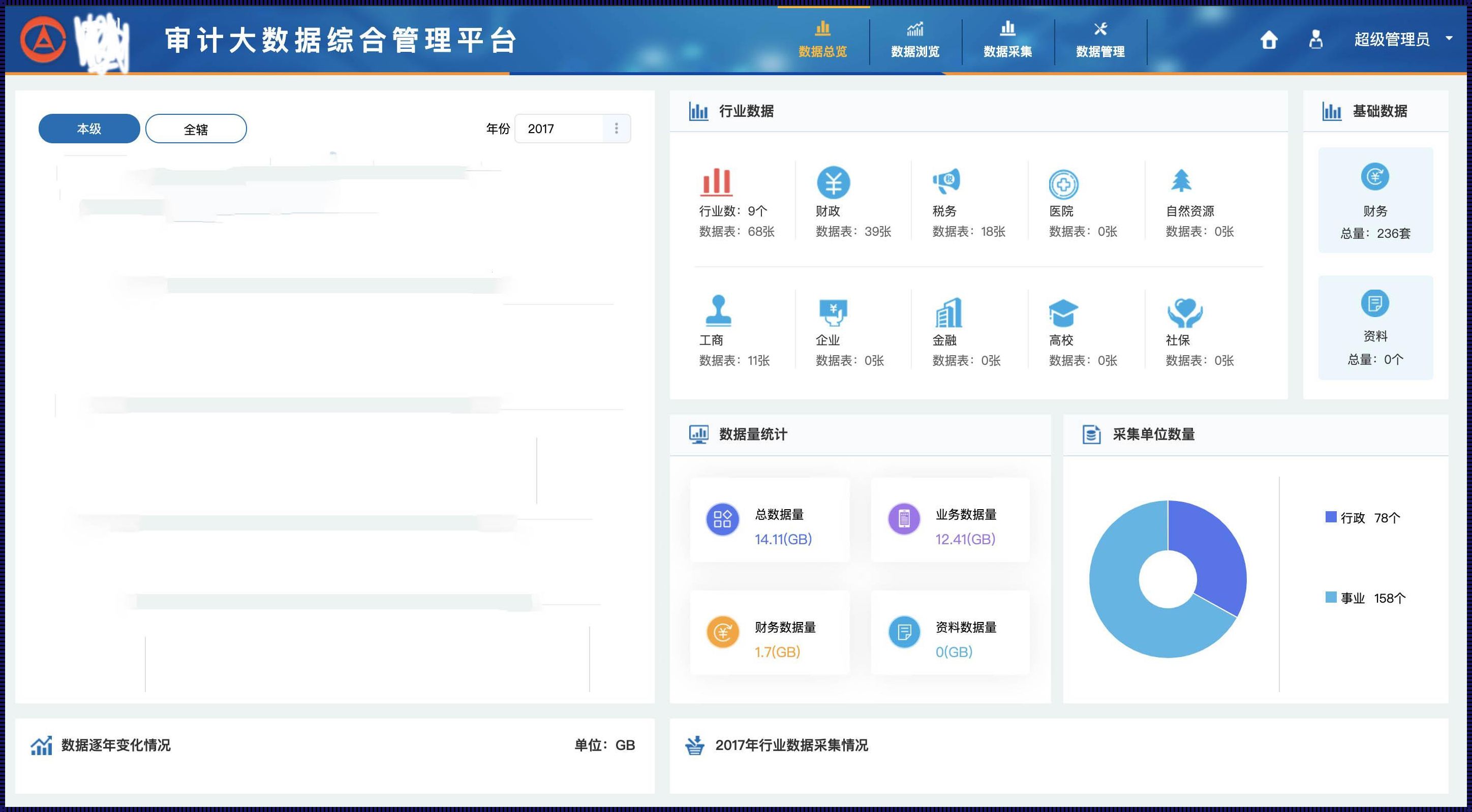Click the 行业数据 panel header icon
The width and height of the screenshot is (1472, 812).
click(698, 111)
